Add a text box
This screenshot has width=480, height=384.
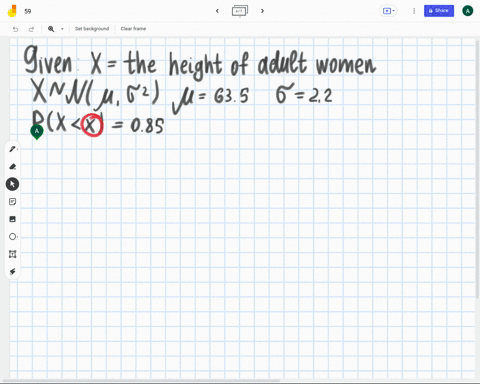(x=13, y=254)
